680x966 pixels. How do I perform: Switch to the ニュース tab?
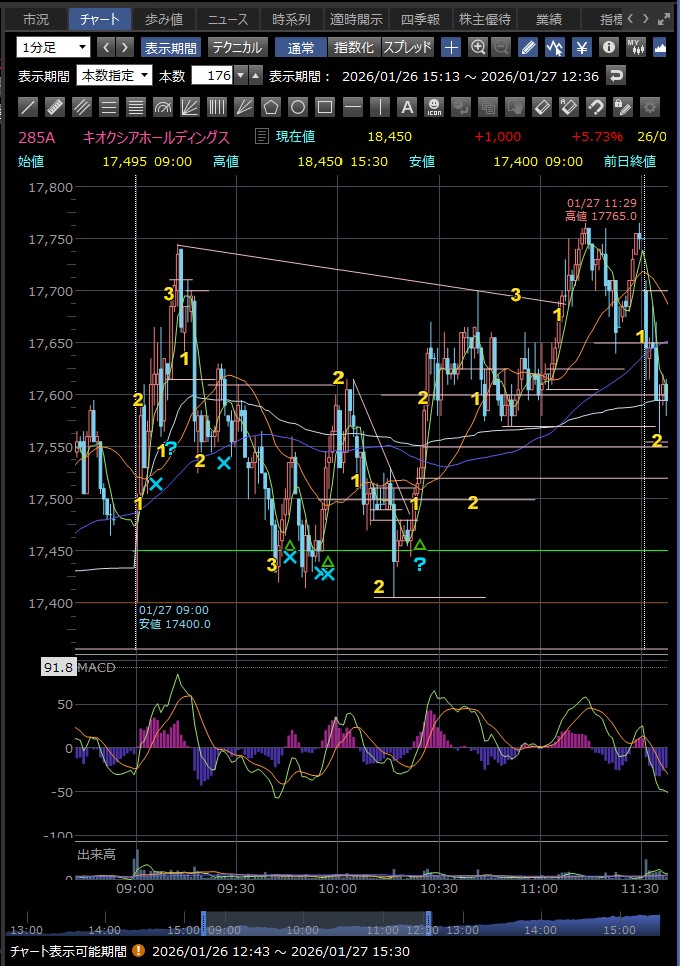click(228, 19)
